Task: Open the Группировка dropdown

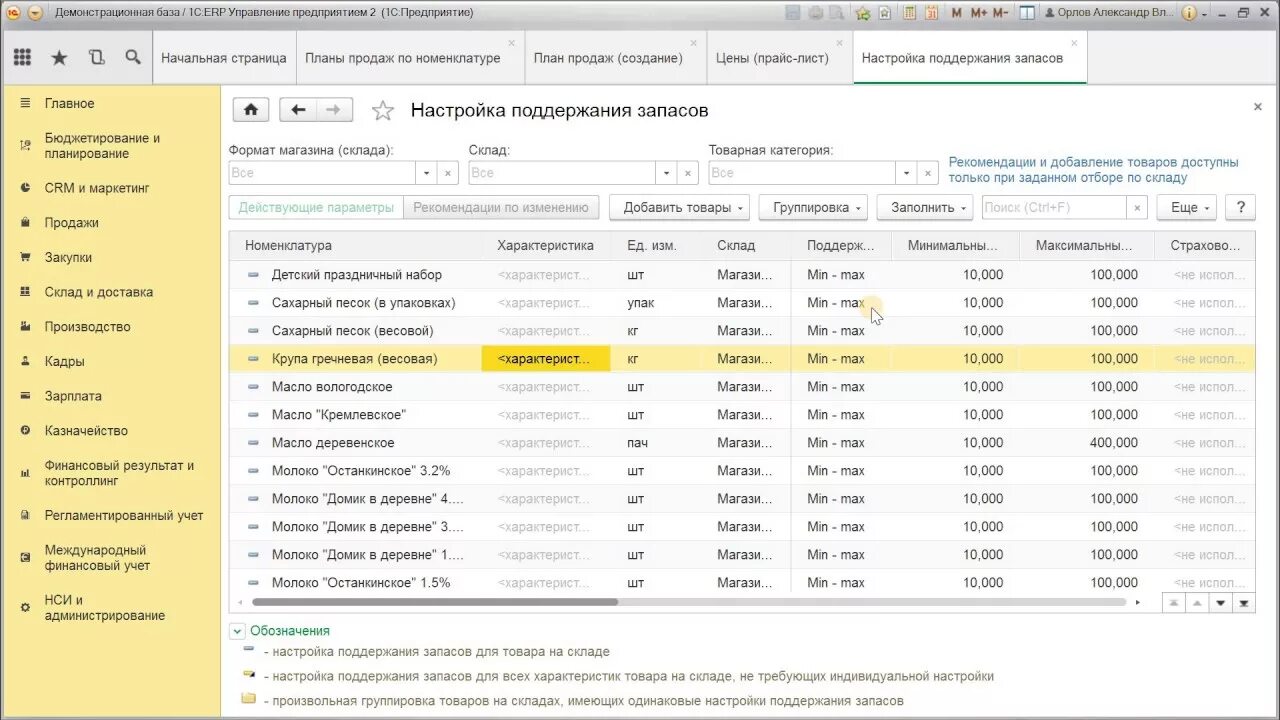Action: (813, 207)
